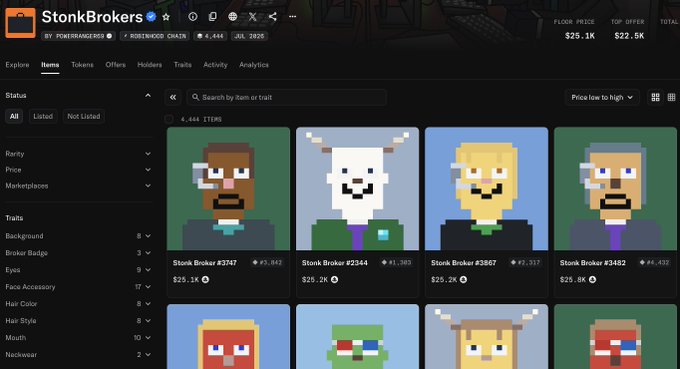
Task: Open the Tokens tab
Action: (82, 65)
